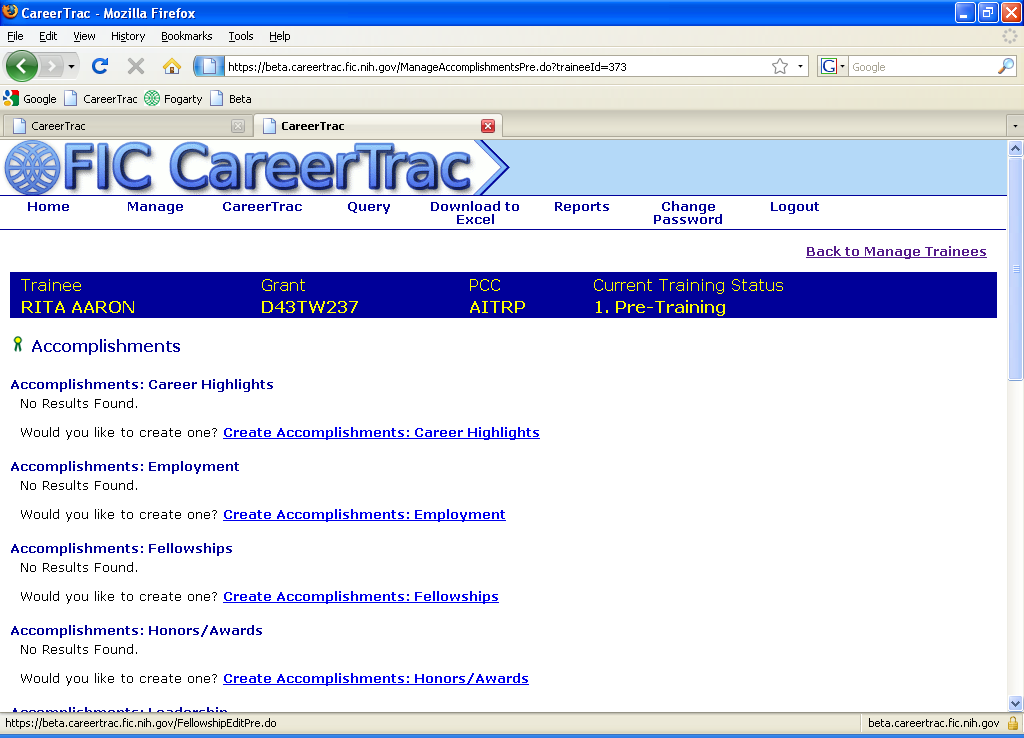1024x738 pixels.
Task: Click Accomplishments: Career Highlights heading
Action: point(142,384)
